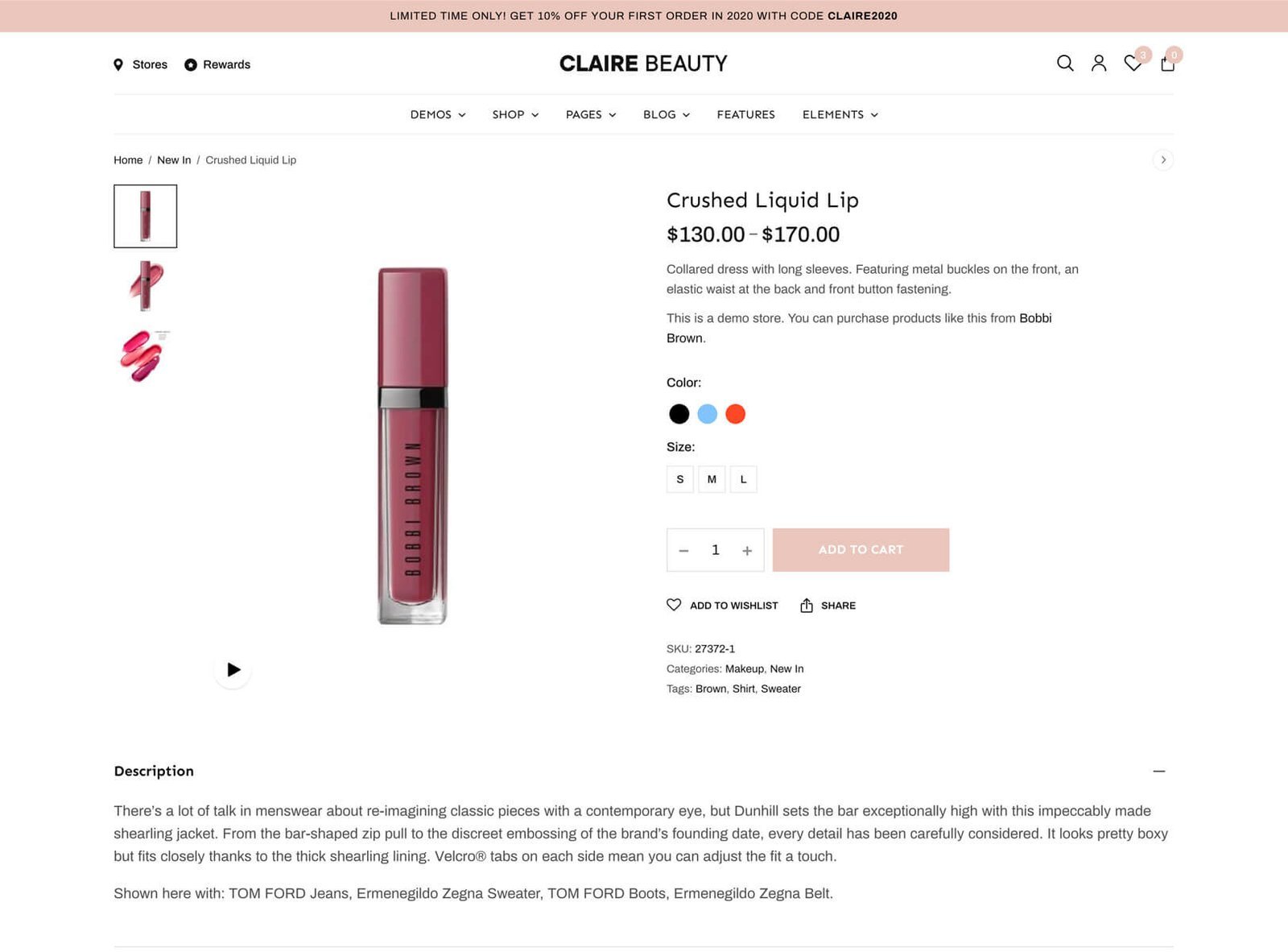
Task: Click the Stores location pin icon
Action: [x=118, y=64]
